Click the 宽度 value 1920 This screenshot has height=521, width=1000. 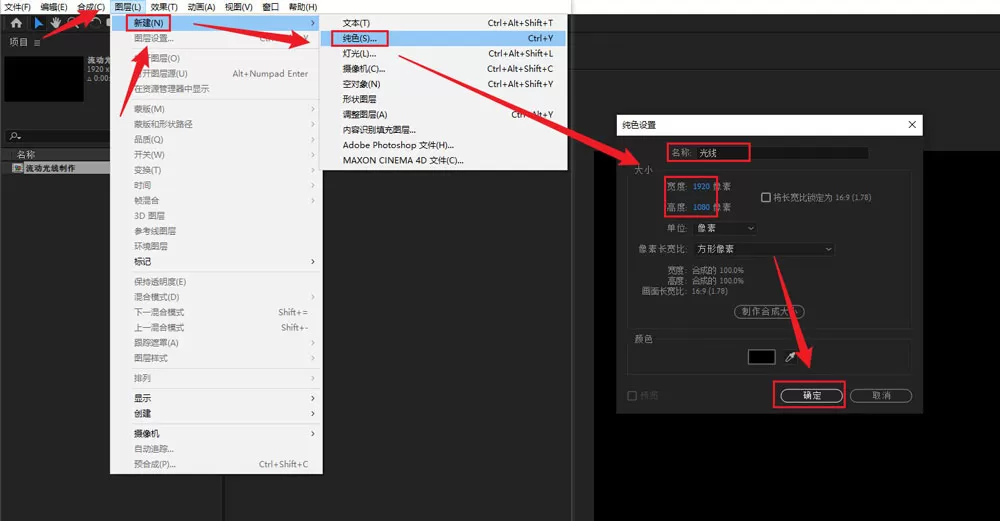tap(702, 187)
